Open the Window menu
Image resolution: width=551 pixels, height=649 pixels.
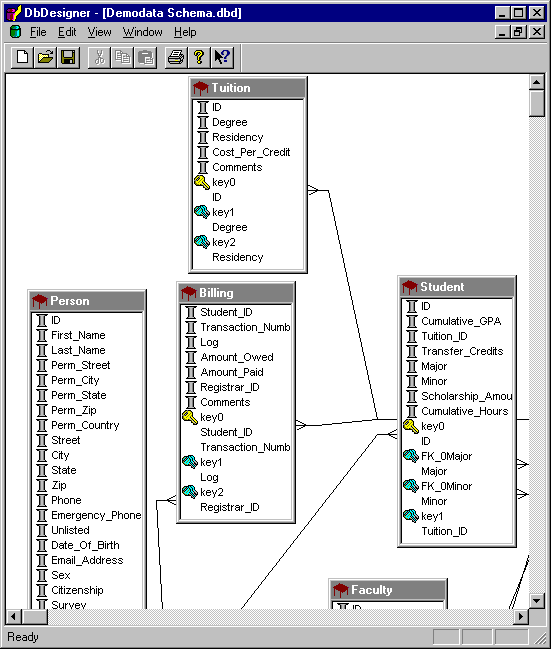click(x=143, y=32)
